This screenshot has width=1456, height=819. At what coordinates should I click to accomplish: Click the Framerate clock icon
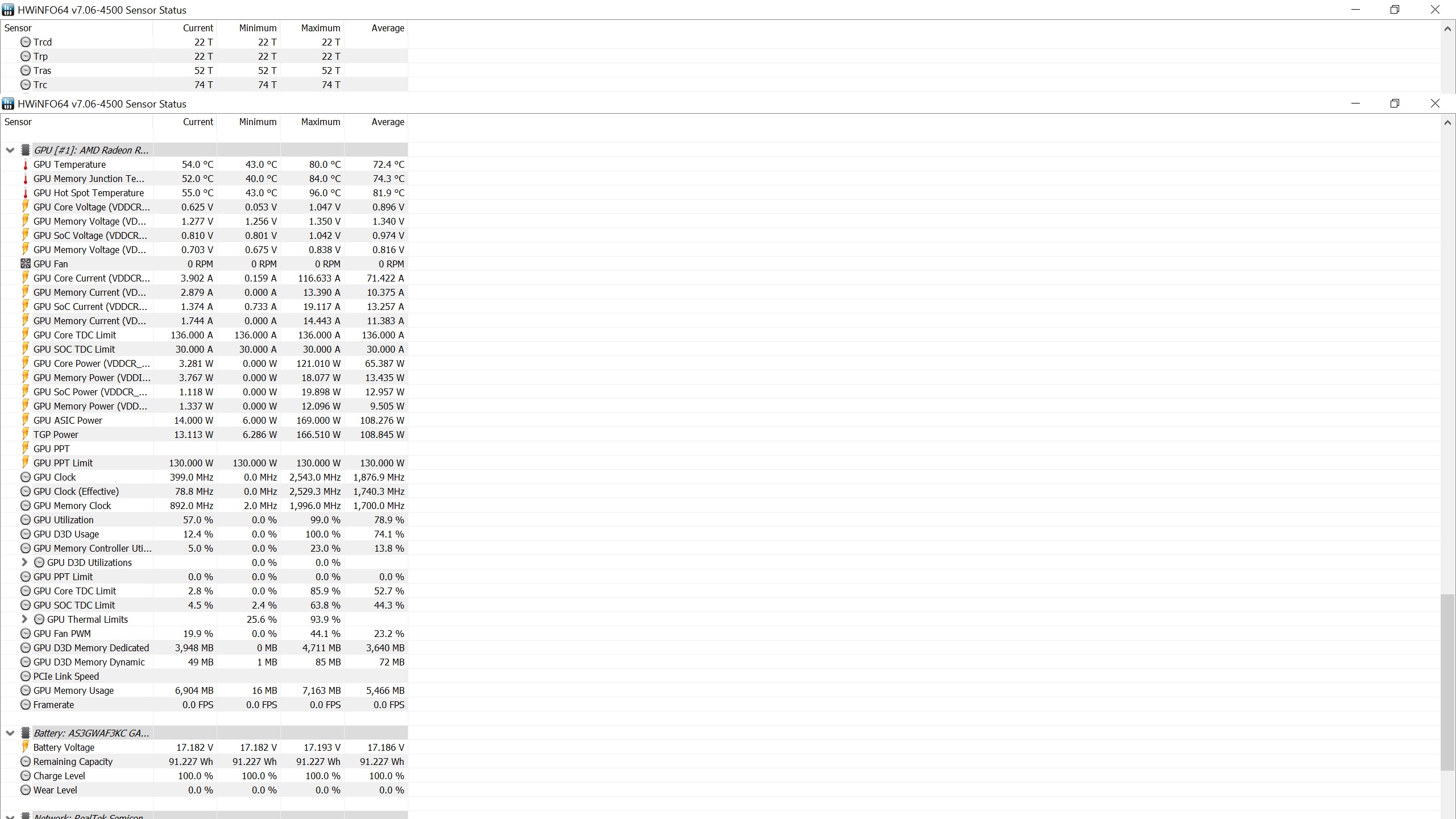[25, 705]
